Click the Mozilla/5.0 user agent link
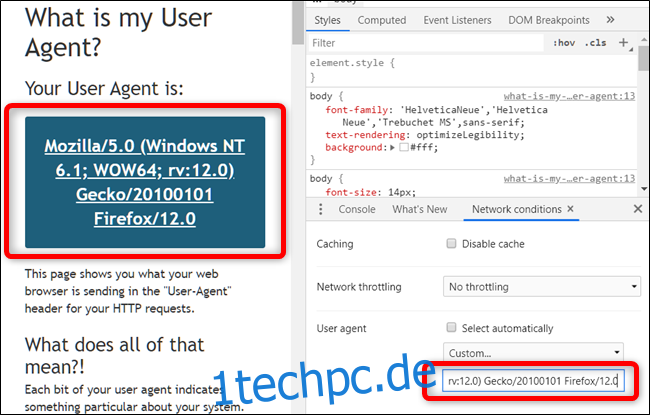 tap(145, 183)
